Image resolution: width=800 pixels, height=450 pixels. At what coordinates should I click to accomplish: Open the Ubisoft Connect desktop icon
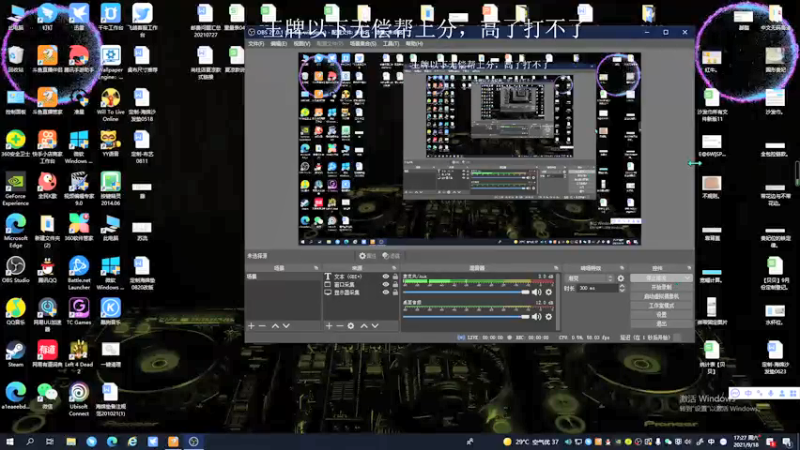[79, 399]
